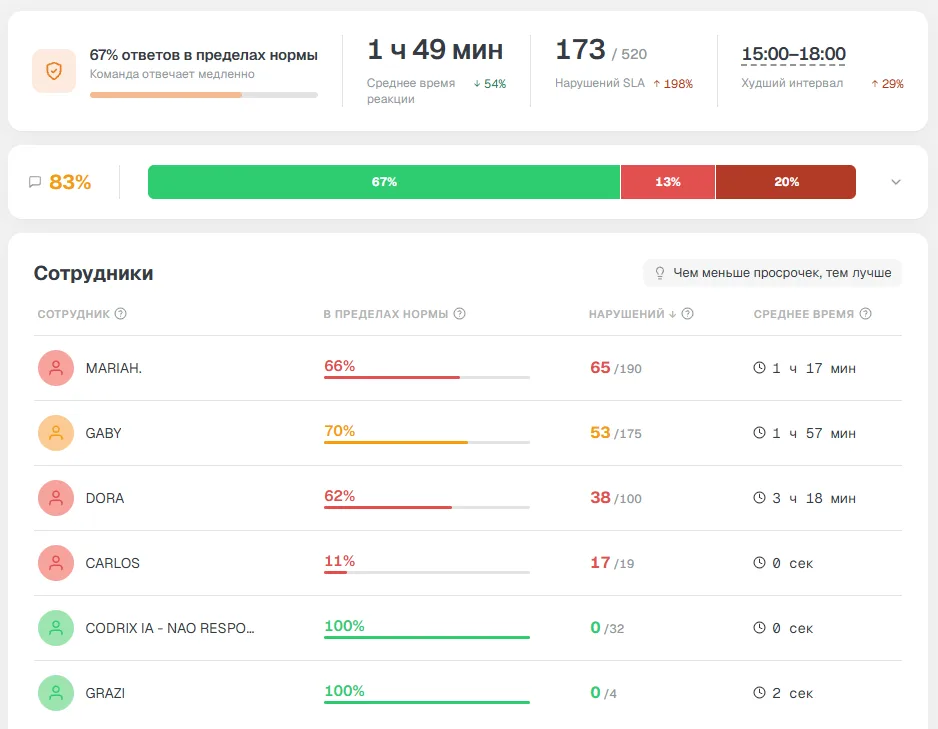Click clock icon in CODRIX IA row
The height and width of the screenshot is (729, 938).
[x=759, y=628]
